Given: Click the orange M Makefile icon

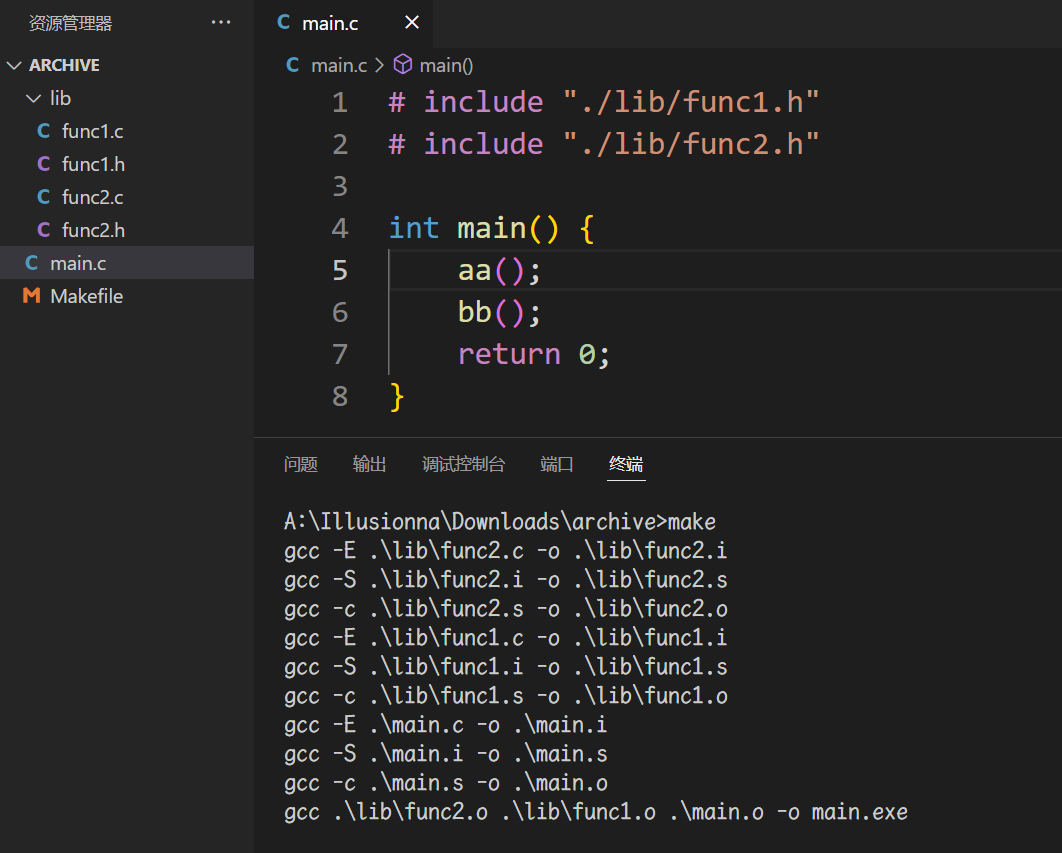Looking at the screenshot, I should coord(31,296).
